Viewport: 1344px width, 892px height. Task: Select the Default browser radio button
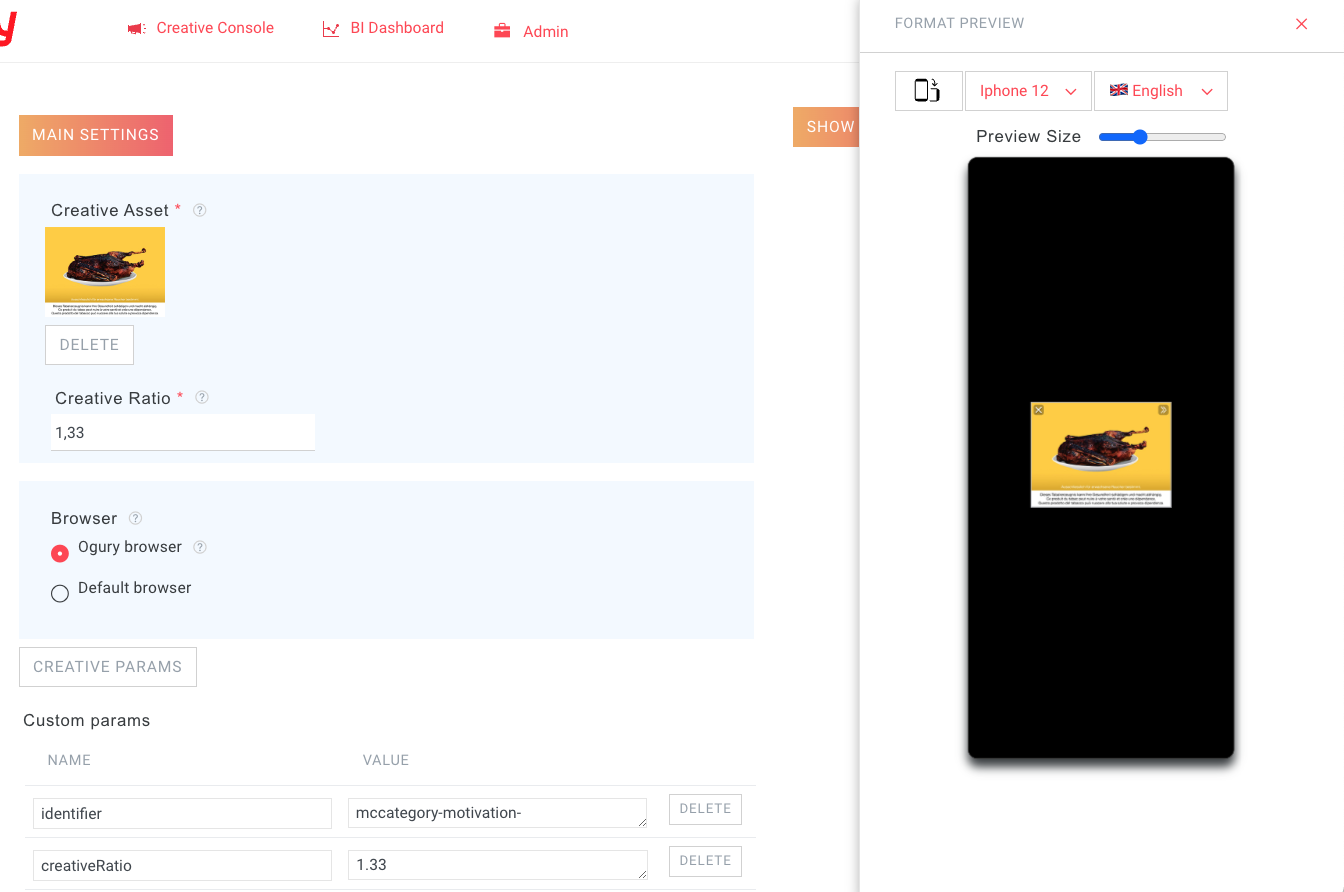coord(59,593)
